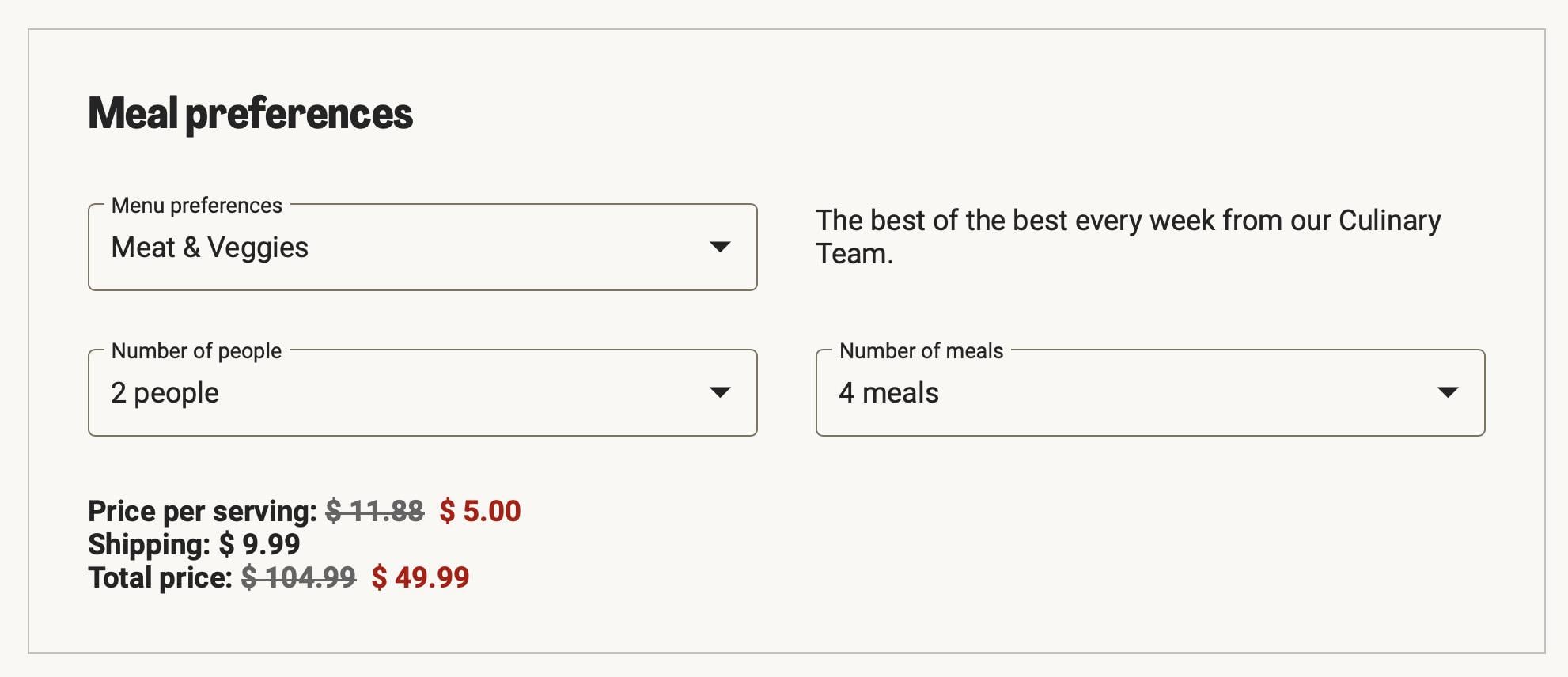Click the arrow beside 4 meals
1568x677 pixels.
point(1447,392)
